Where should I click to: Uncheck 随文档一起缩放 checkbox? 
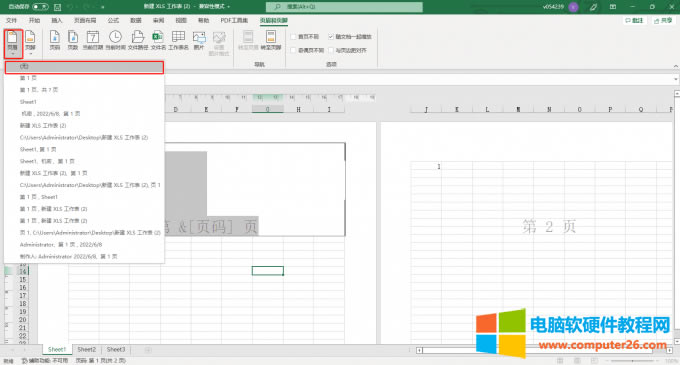pyautogui.click(x=331, y=37)
